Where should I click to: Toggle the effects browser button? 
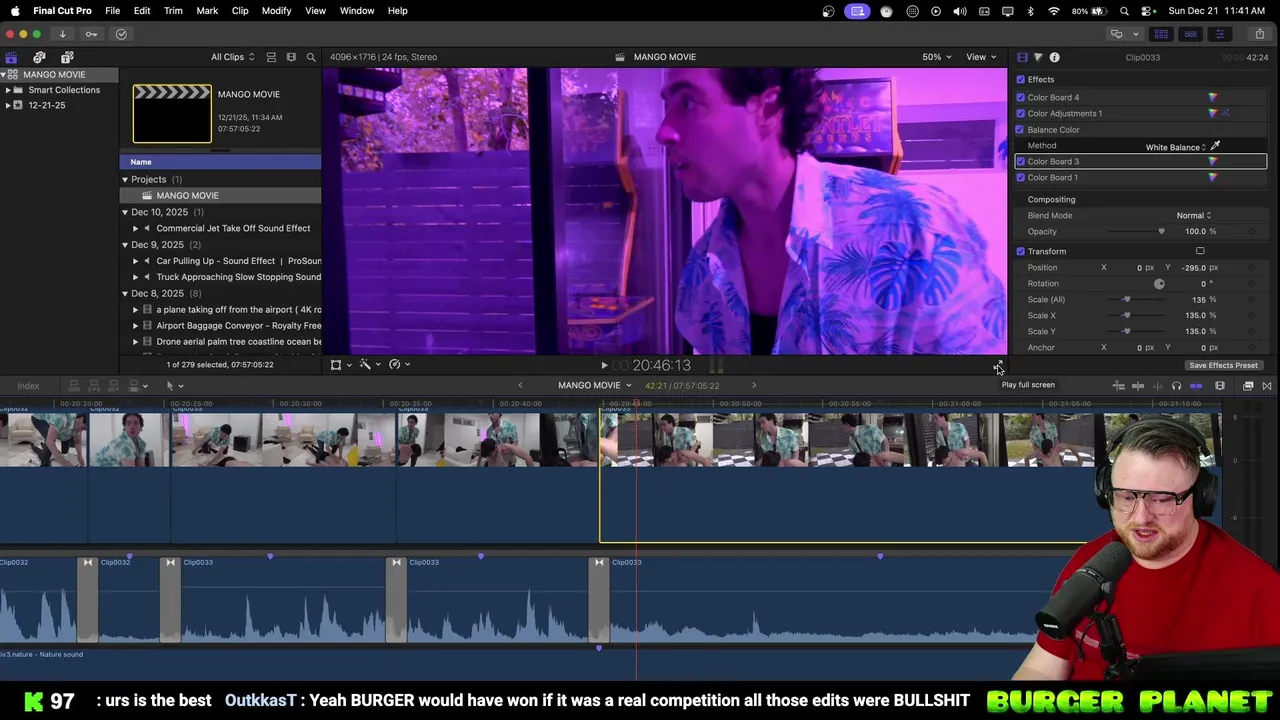point(1248,386)
